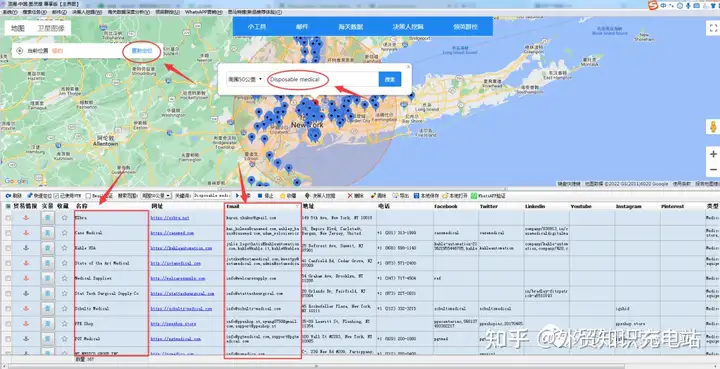Open the Search Tasks (搜索任务) menu
The height and width of the screenshot is (369, 720).
pos(34,12)
